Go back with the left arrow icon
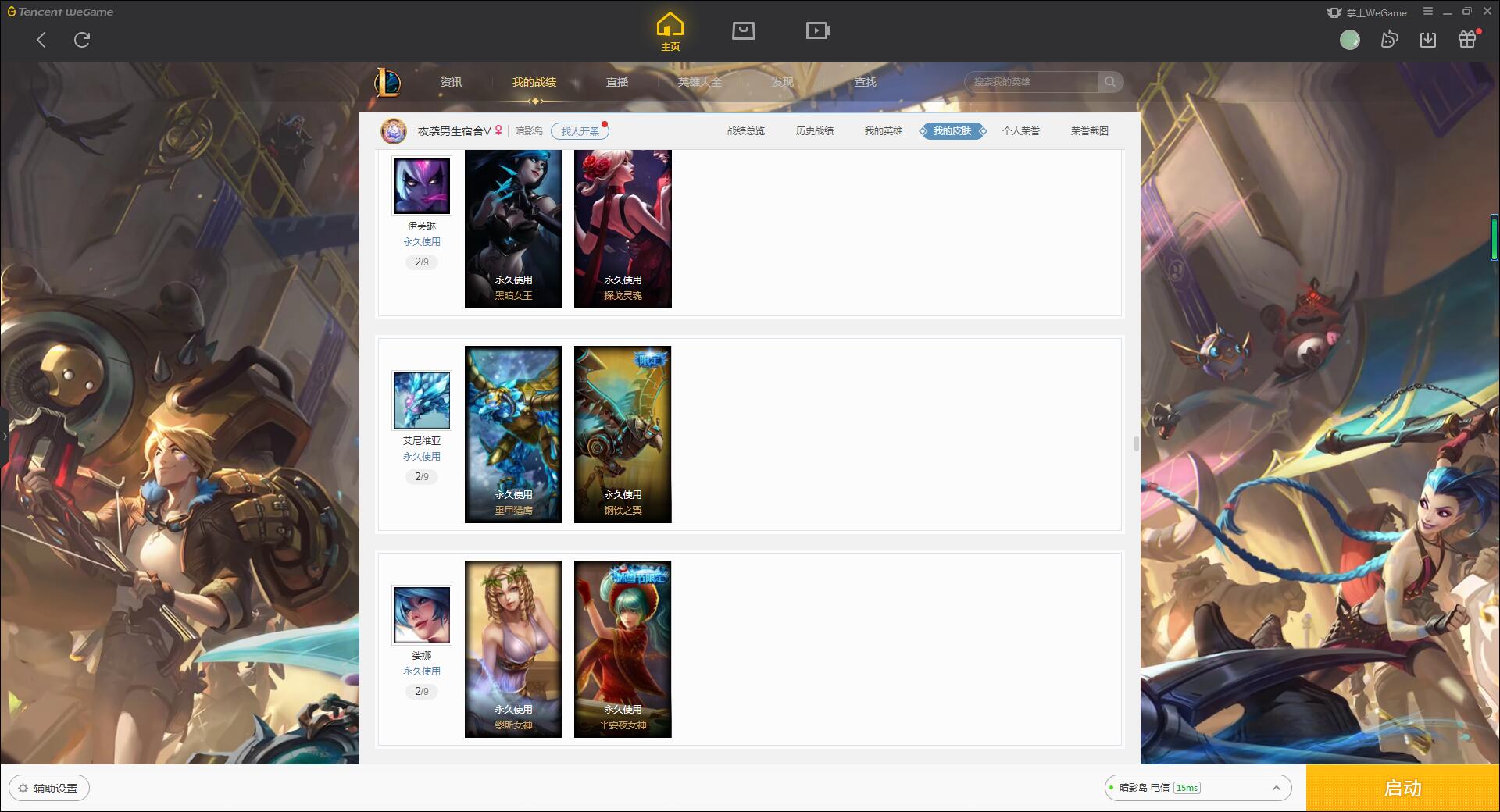1500x812 pixels. (41, 40)
